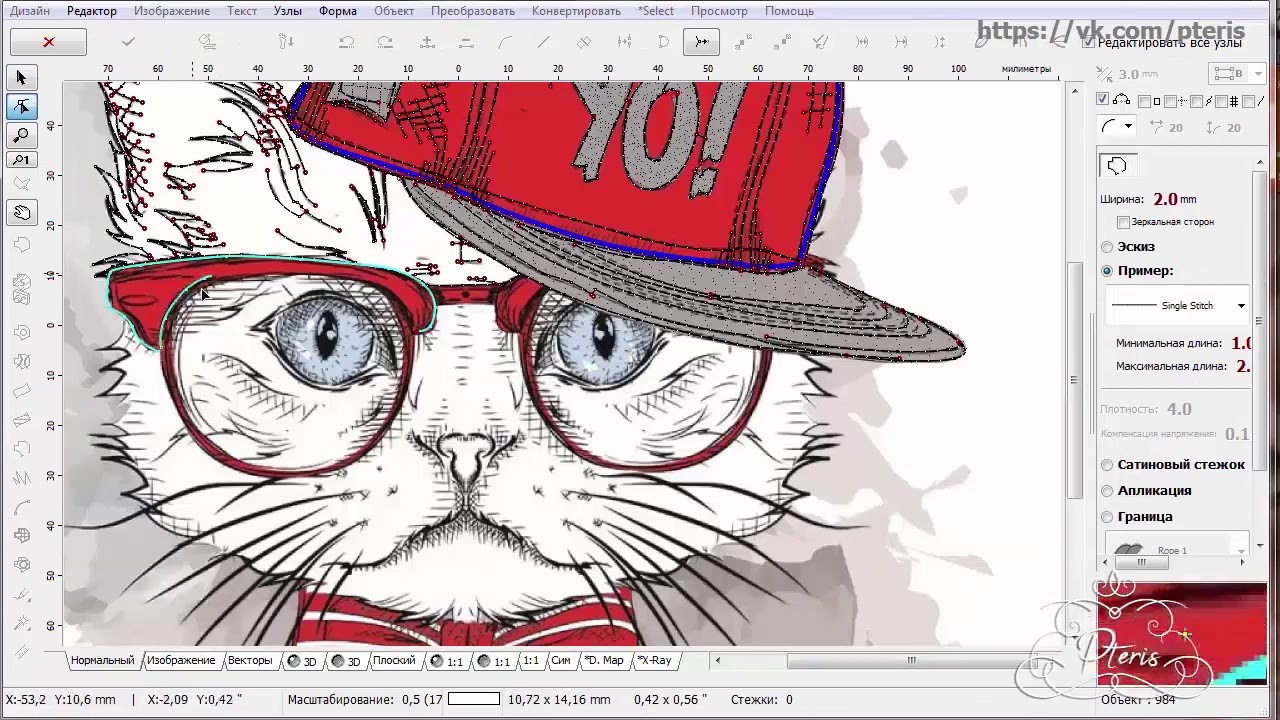This screenshot has height=720, width=1280.
Task: Open the 'Конвертировать' menu
Action: [576, 11]
